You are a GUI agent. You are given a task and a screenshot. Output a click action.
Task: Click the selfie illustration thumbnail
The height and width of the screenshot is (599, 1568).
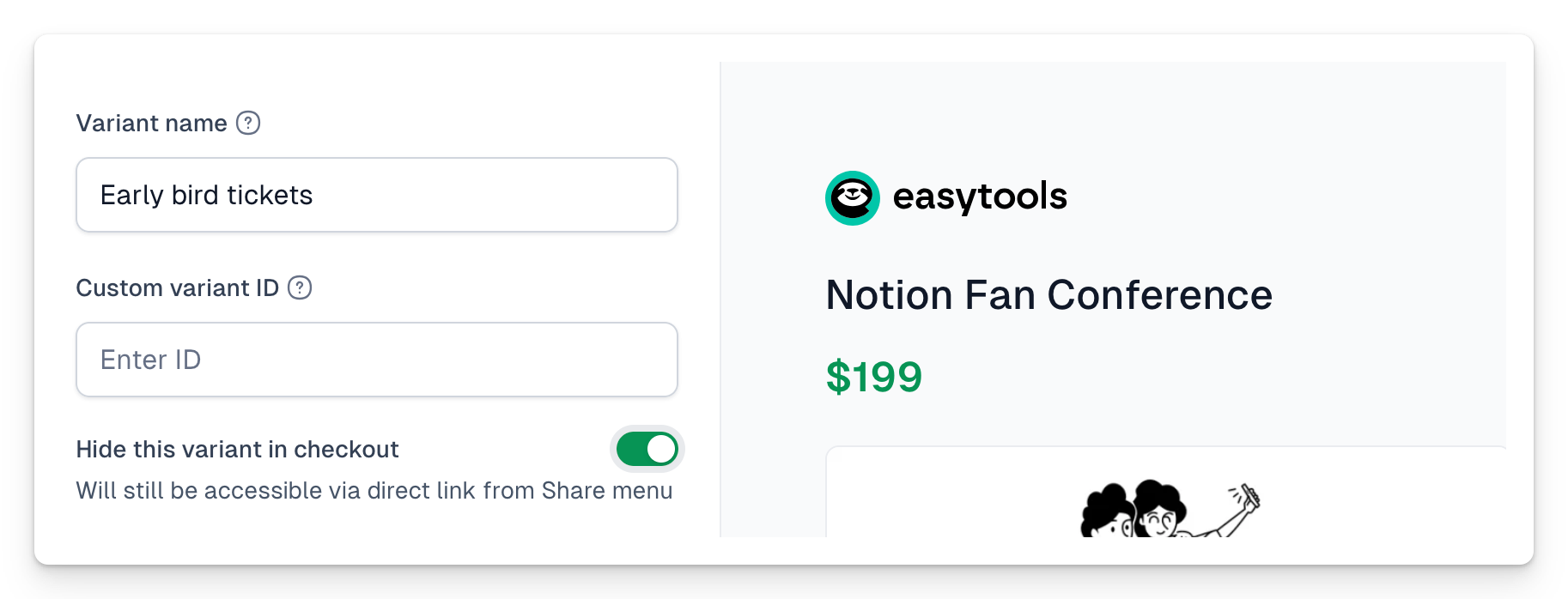point(1170,510)
